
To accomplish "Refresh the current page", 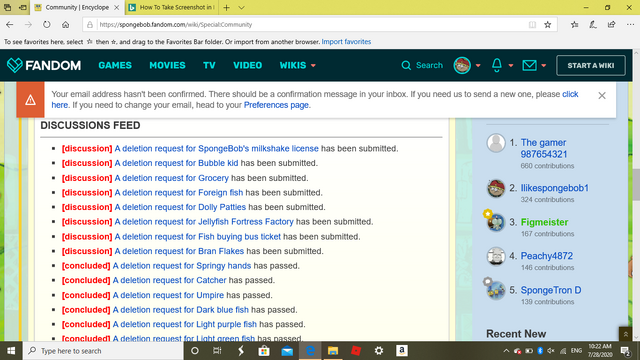I will [x=47, y=24].
